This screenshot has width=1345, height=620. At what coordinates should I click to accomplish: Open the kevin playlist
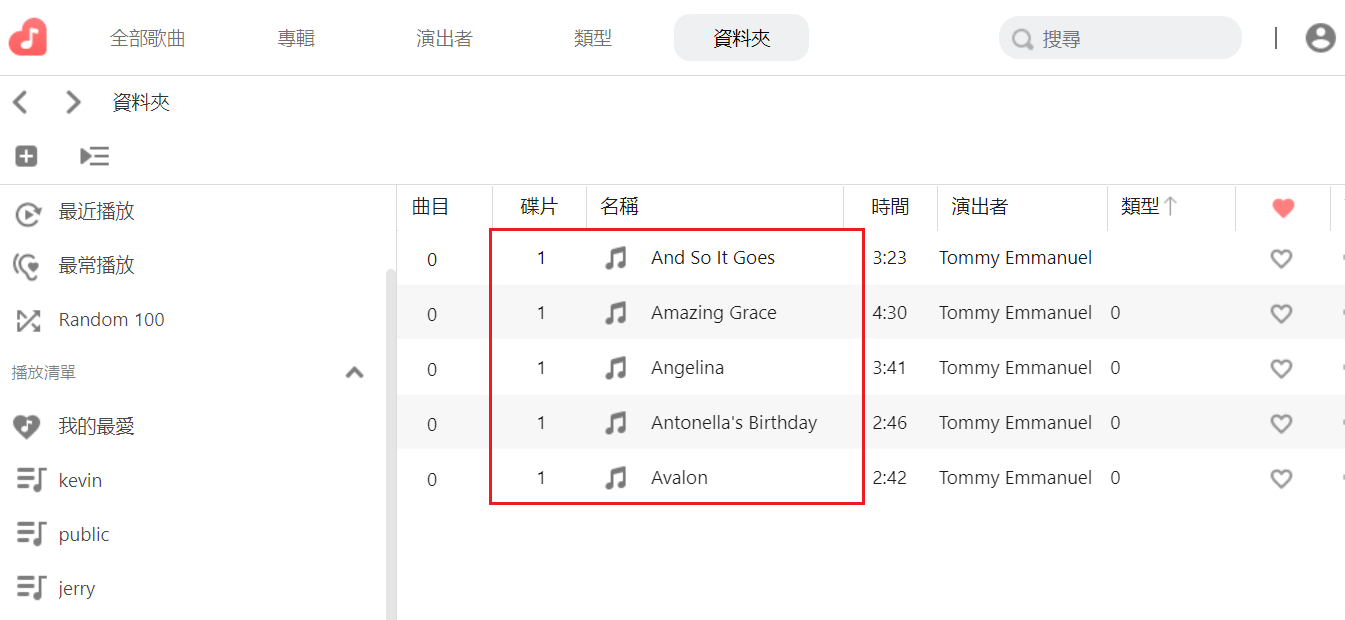pyautogui.click(x=80, y=480)
